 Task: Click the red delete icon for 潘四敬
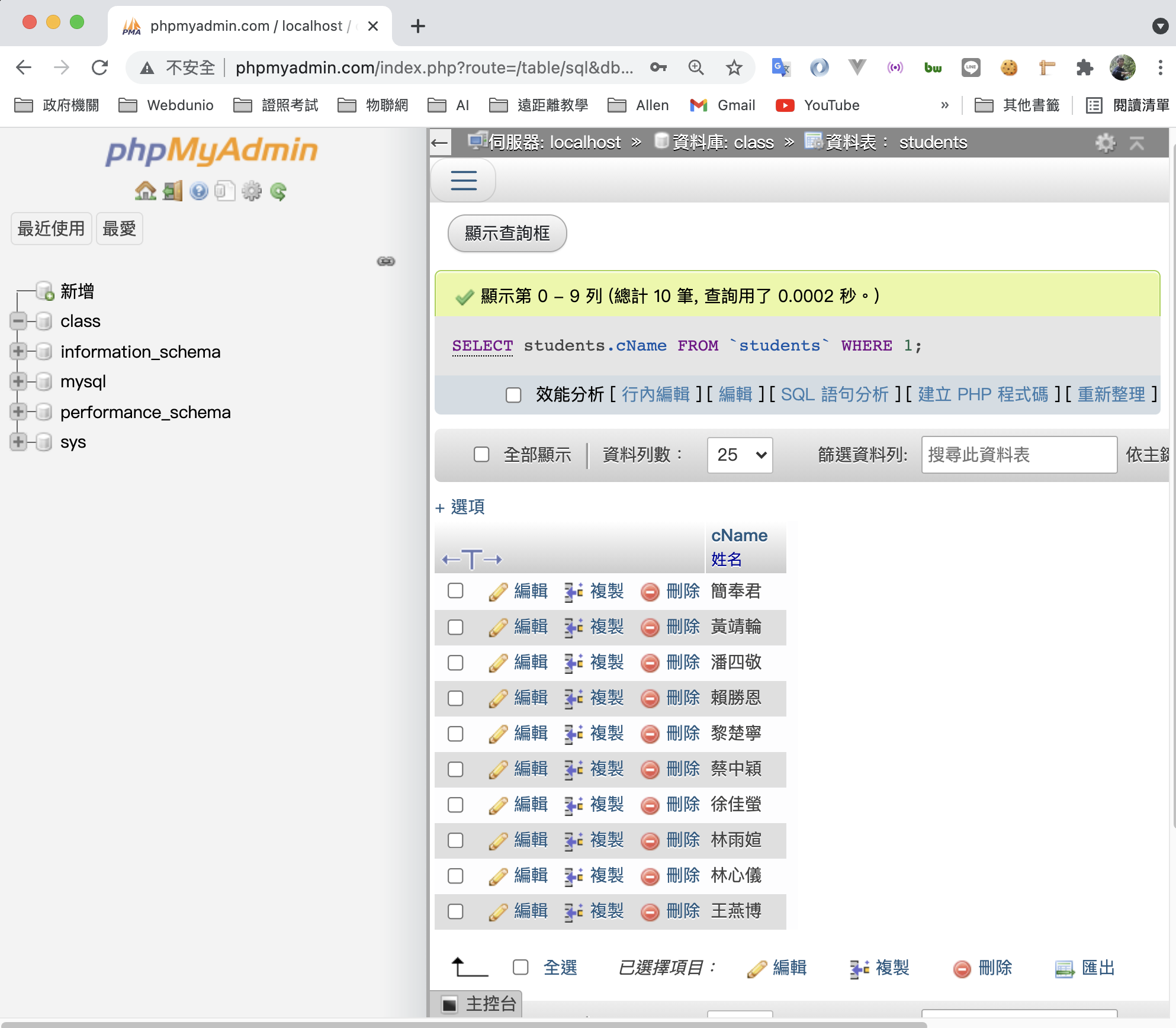(x=650, y=663)
